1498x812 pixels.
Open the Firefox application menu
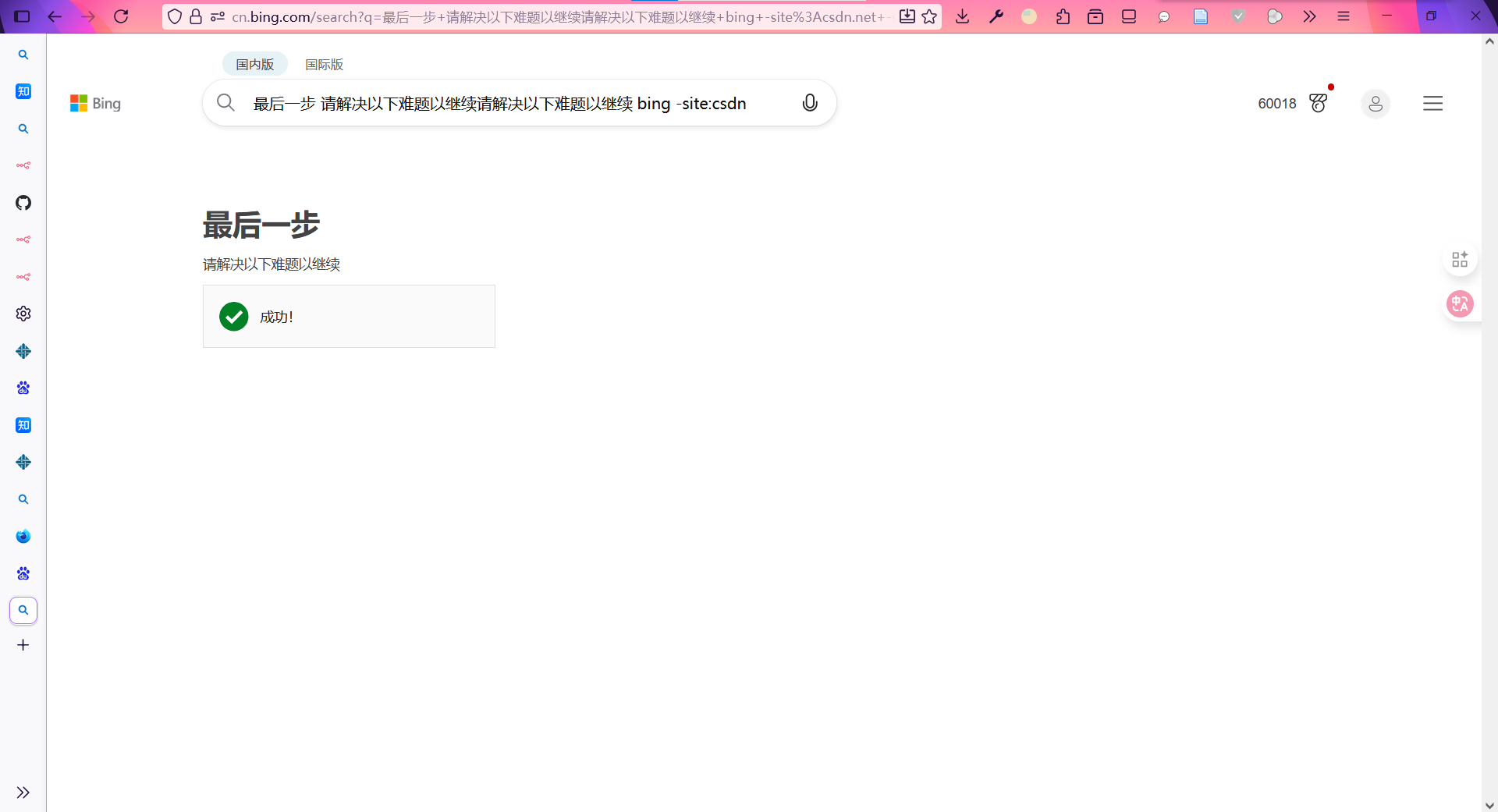click(1344, 16)
